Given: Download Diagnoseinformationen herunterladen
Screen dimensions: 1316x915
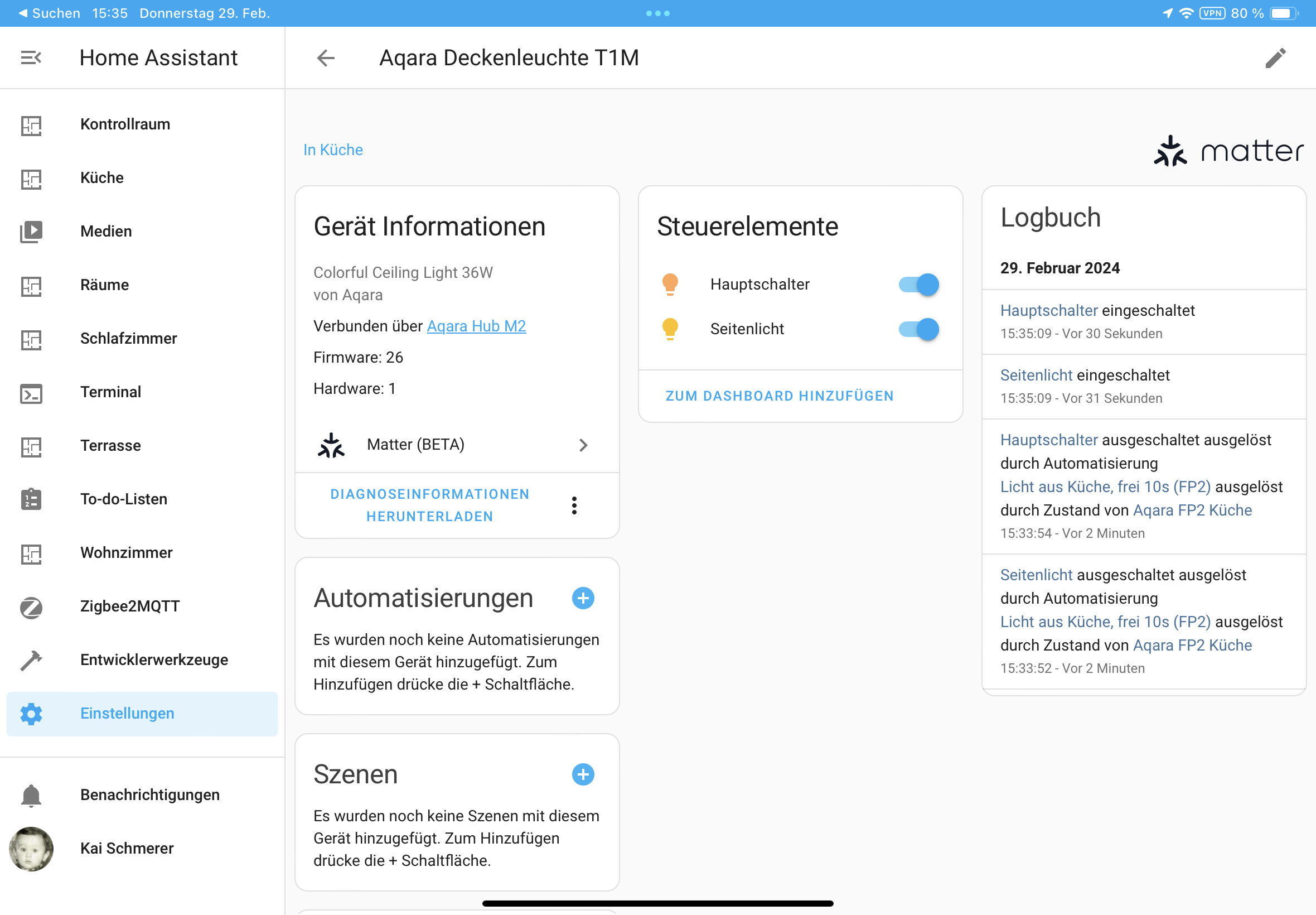Looking at the screenshot, I should pyautogui.click(x=430, y=505).
